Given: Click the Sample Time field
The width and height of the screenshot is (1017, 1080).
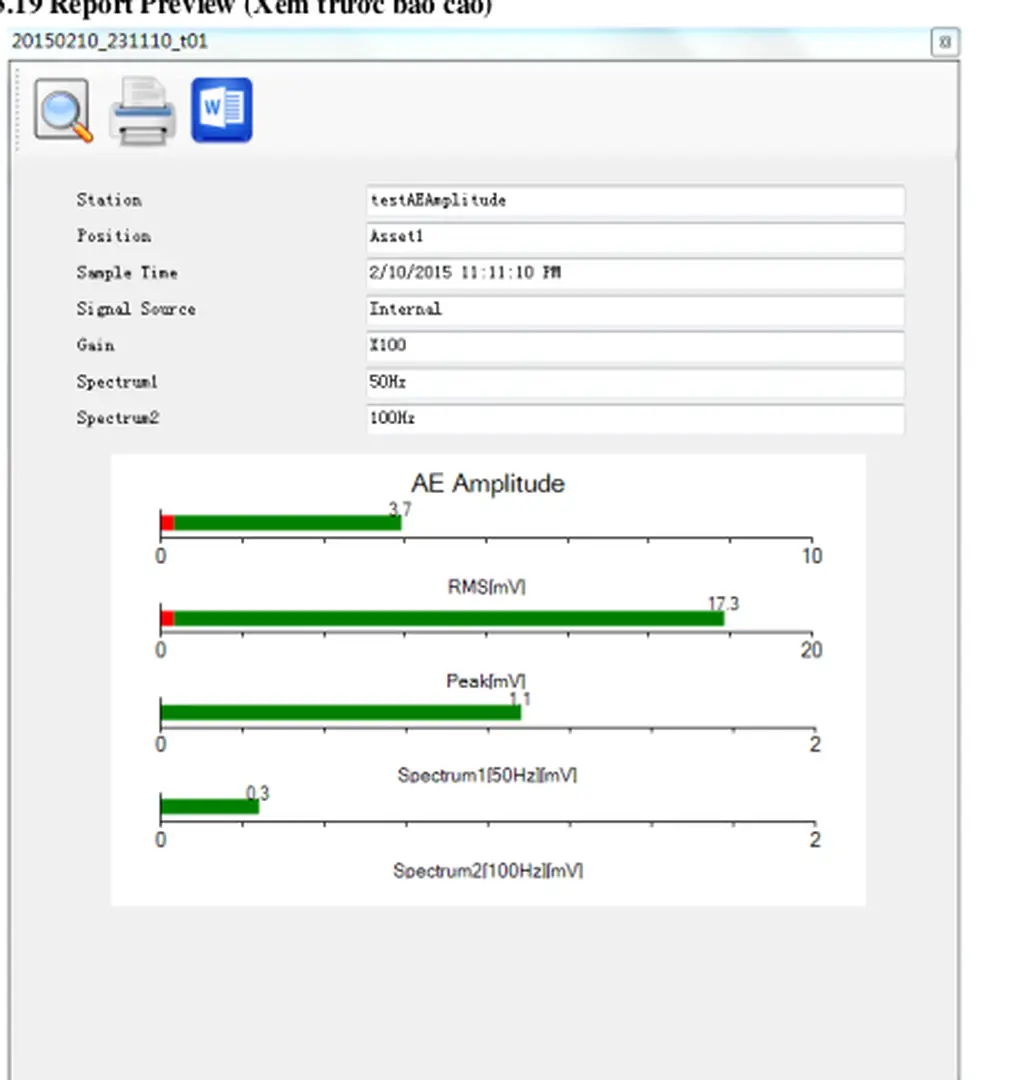Looking at the screenshot, I should click(x=635, y=273).
